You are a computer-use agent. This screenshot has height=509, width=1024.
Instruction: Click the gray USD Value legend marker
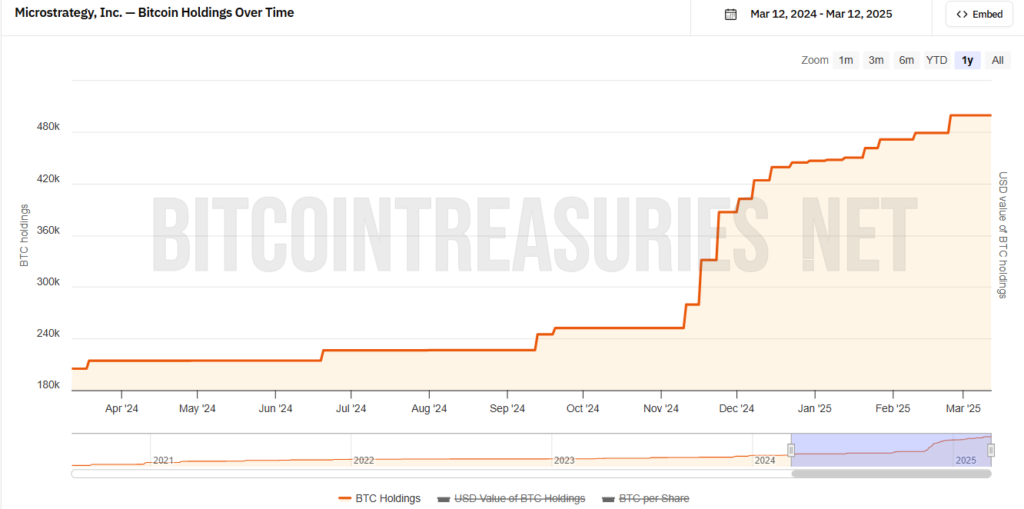(x=445, y=498)
